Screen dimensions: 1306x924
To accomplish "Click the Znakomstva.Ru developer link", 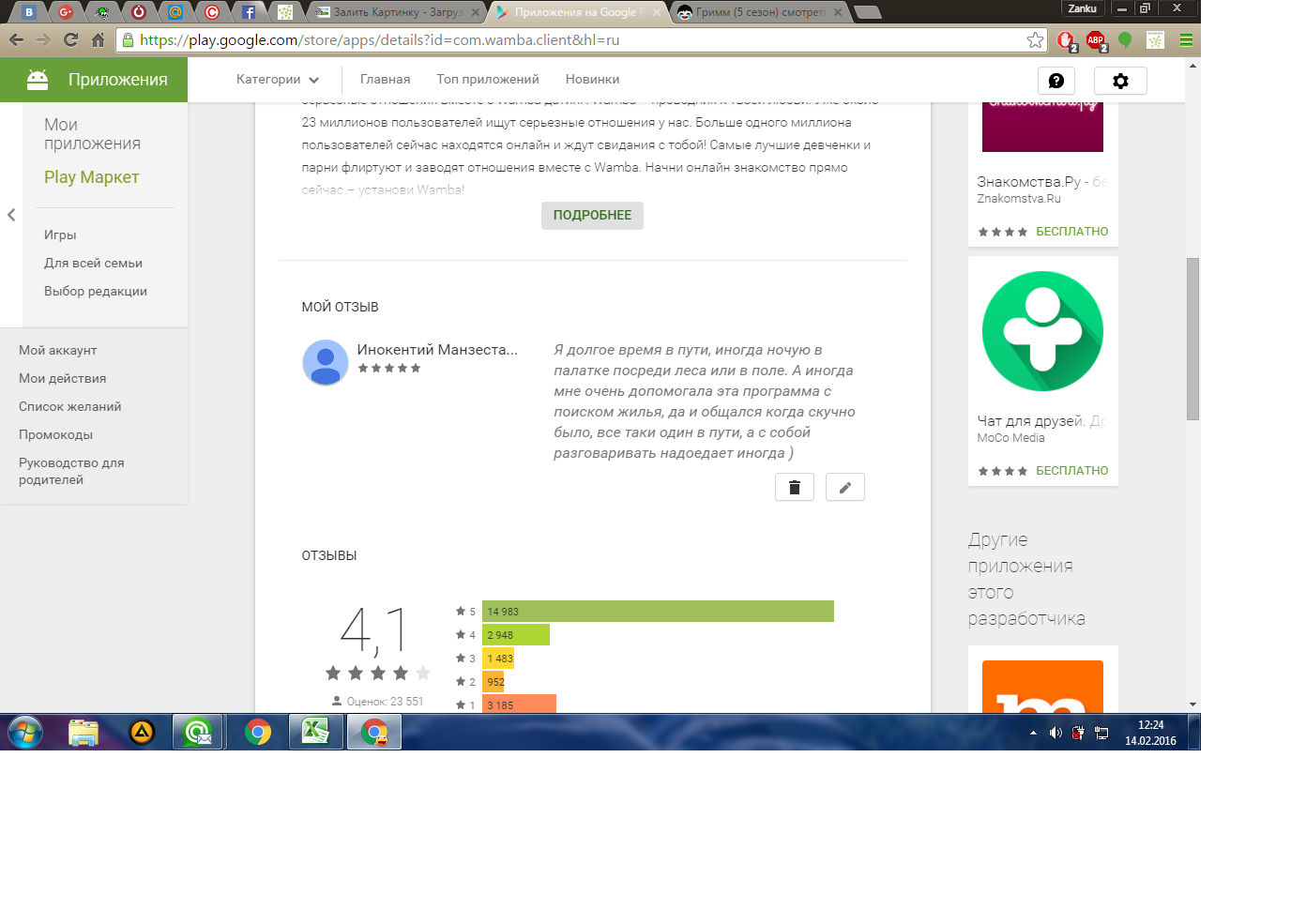I will [1019, 199].
